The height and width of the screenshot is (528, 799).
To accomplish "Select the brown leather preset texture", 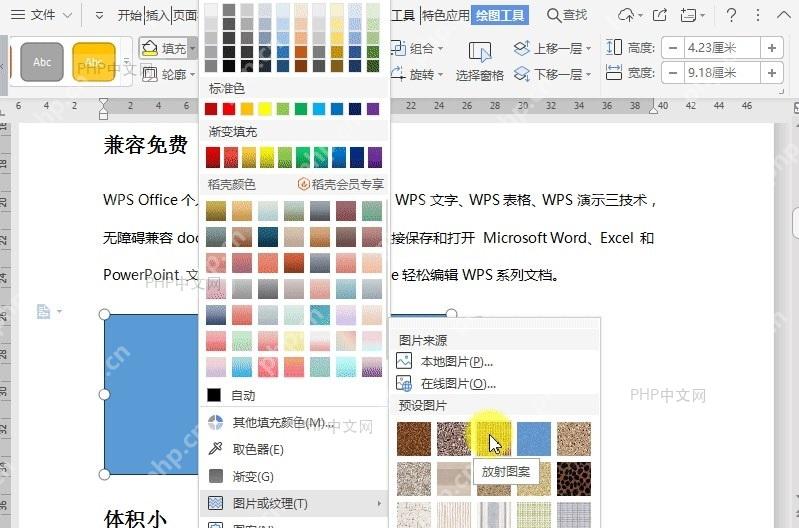I will tap(414, 438).
